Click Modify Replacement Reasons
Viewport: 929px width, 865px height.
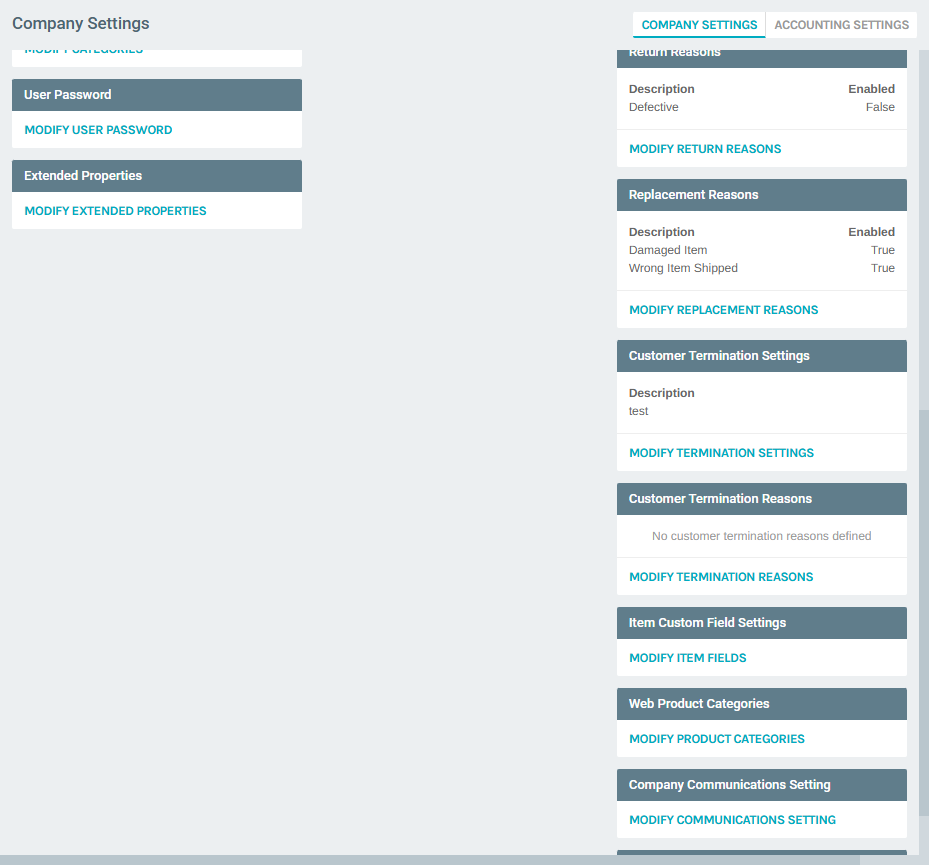point(723,309)
